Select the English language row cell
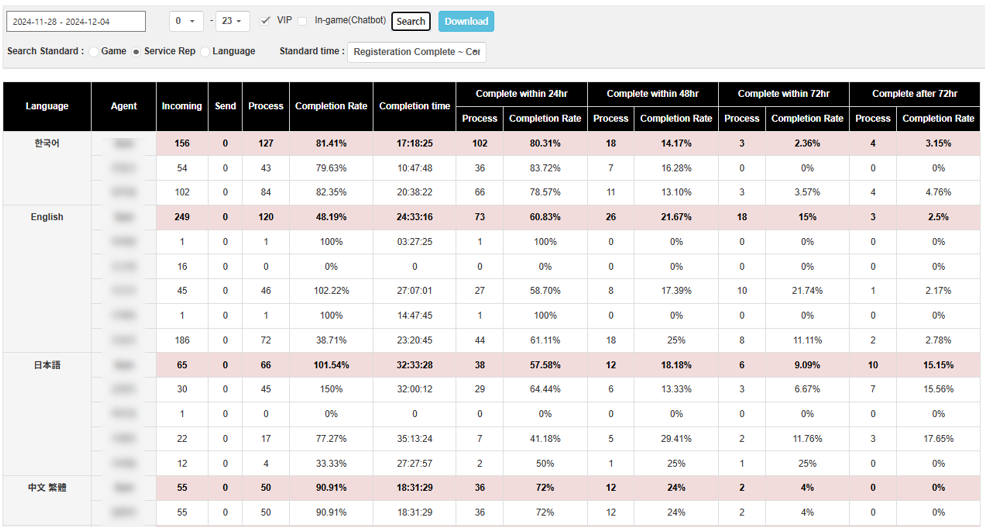 tap(47, 217)
